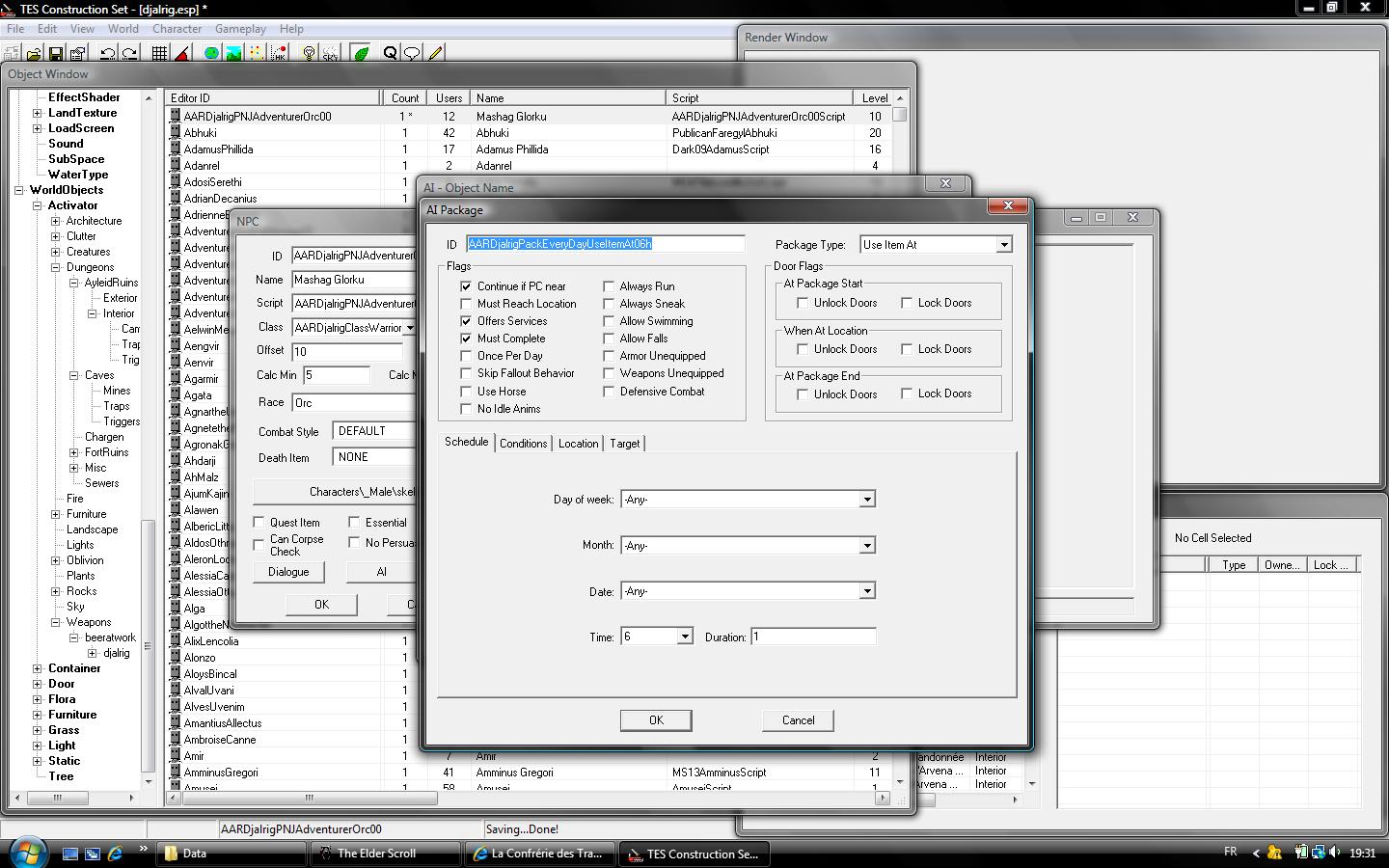Open Time dropdown
This screenshot has height=868, width=1389.
pos(684,637)
